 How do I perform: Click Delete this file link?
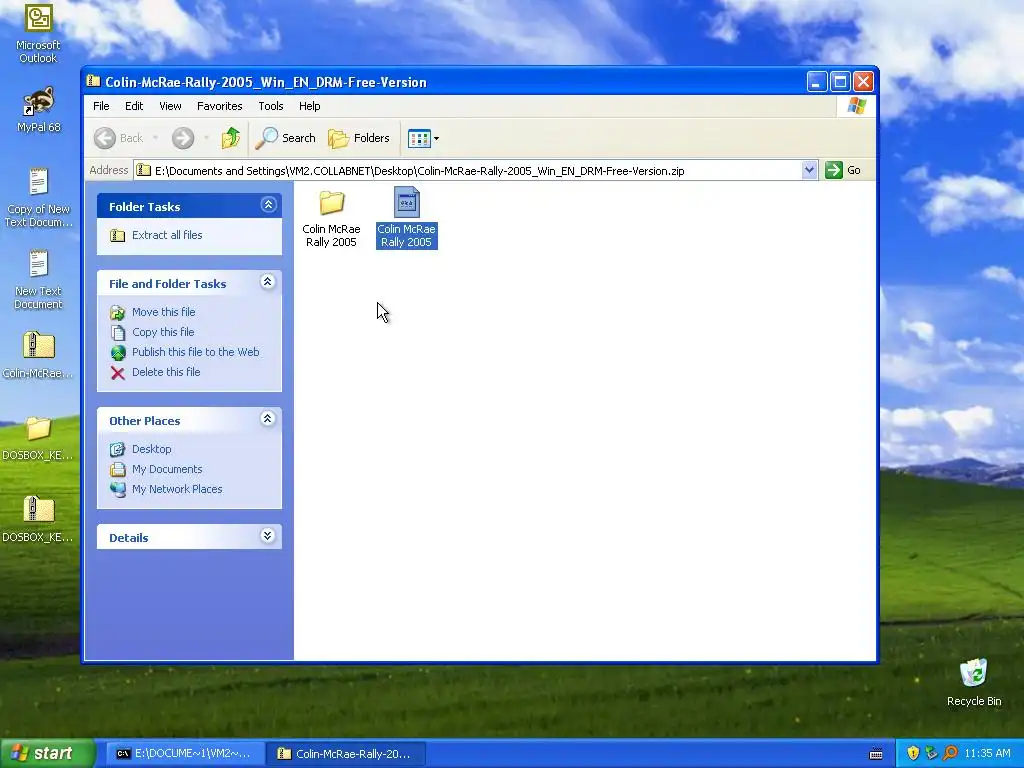(x=166, y=372)
